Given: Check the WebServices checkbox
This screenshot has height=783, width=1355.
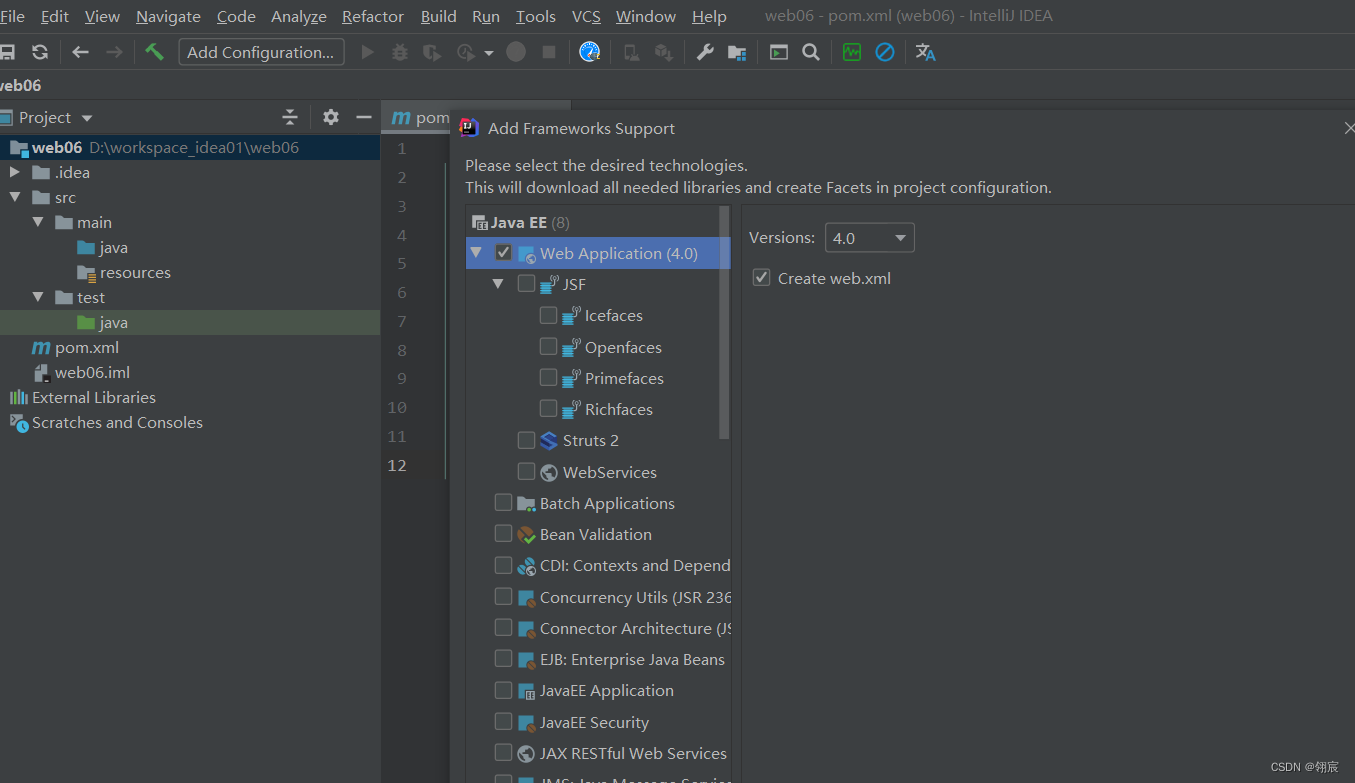Looking at the screenshot, I should [x=526, y=471].
